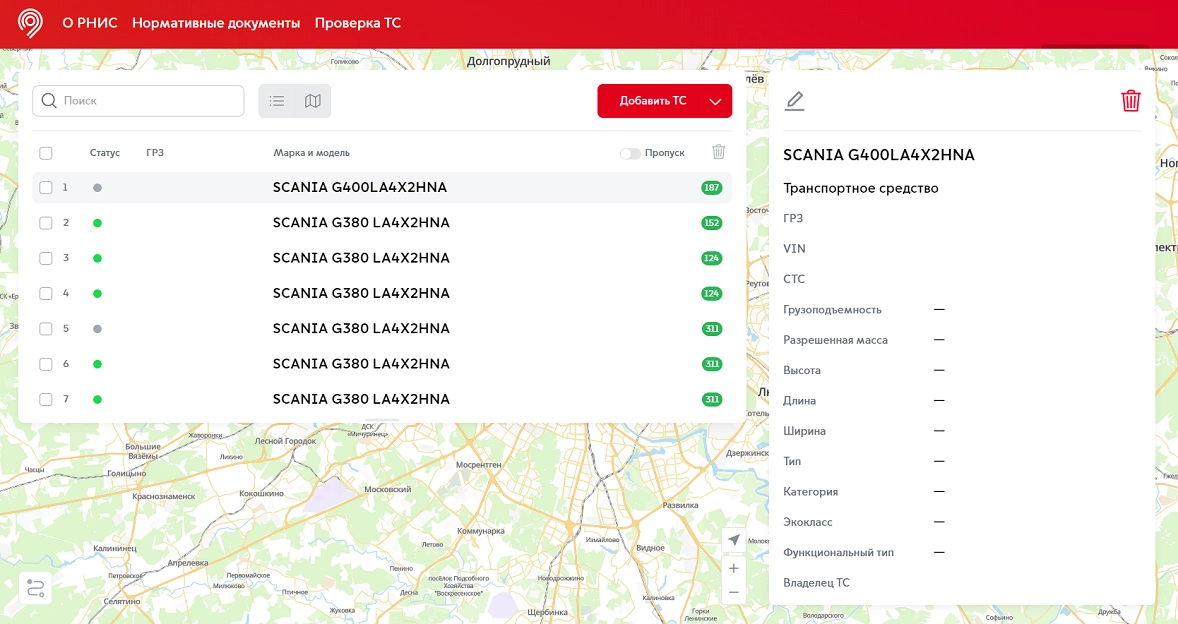Check the checkbox of row 6
This screenshot has height=624, width=1178.
[x=46, y=364]
